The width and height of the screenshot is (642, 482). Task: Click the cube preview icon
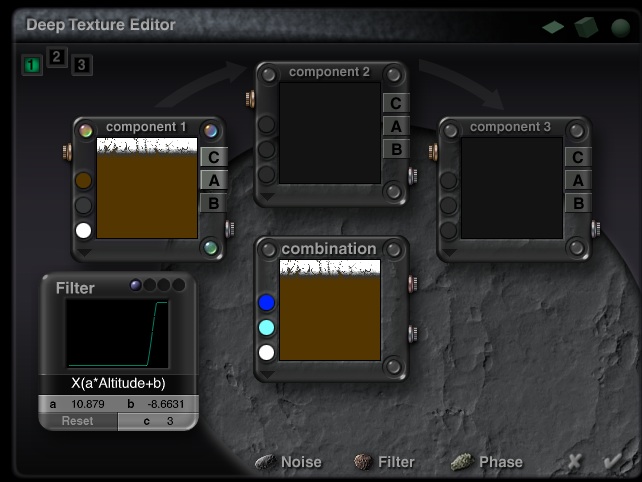pos(586,27)
